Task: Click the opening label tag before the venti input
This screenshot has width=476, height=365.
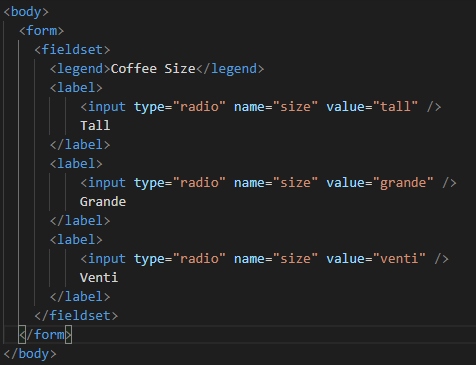Action: click(76, 240)
